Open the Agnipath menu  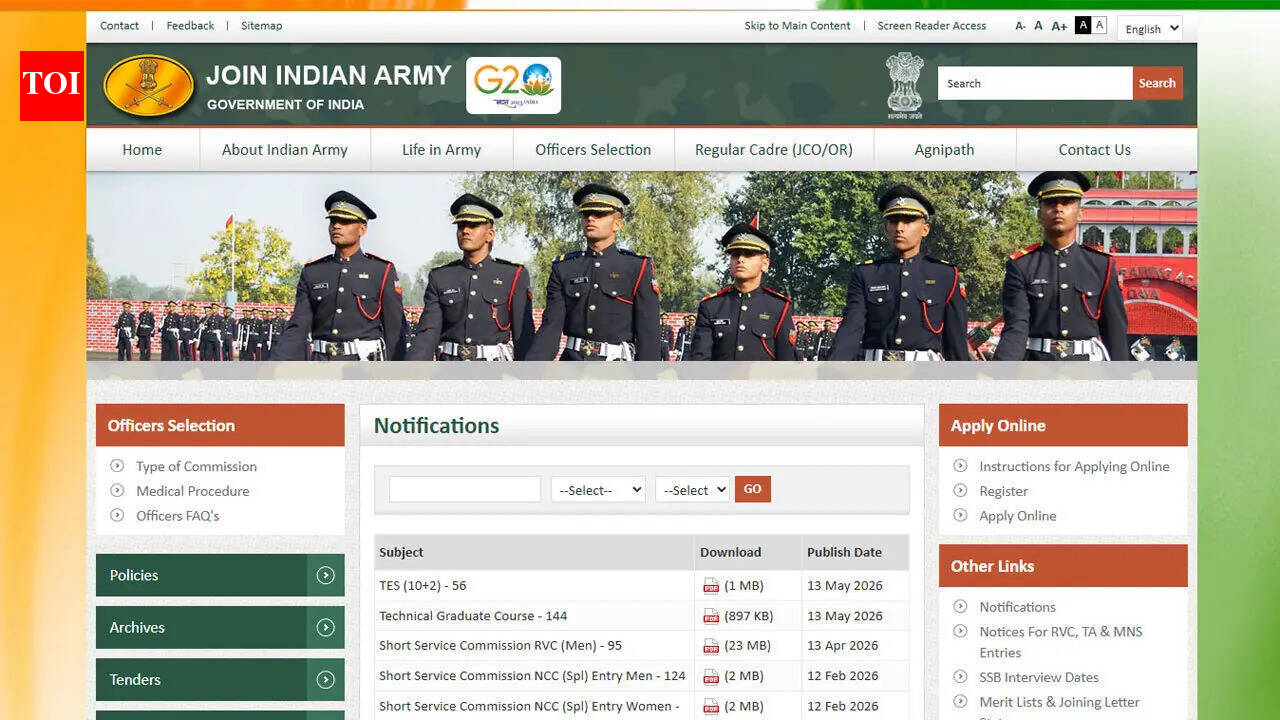[944, 150]
